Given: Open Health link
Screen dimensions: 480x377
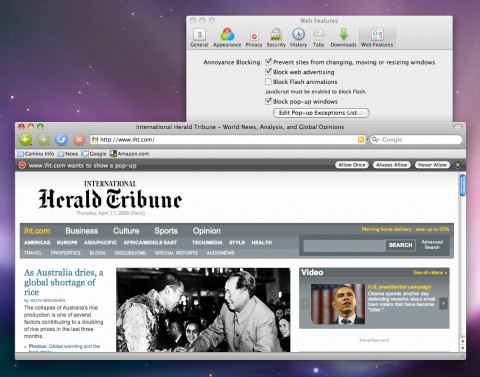Looking at the screenshot, I should point(262,243).
